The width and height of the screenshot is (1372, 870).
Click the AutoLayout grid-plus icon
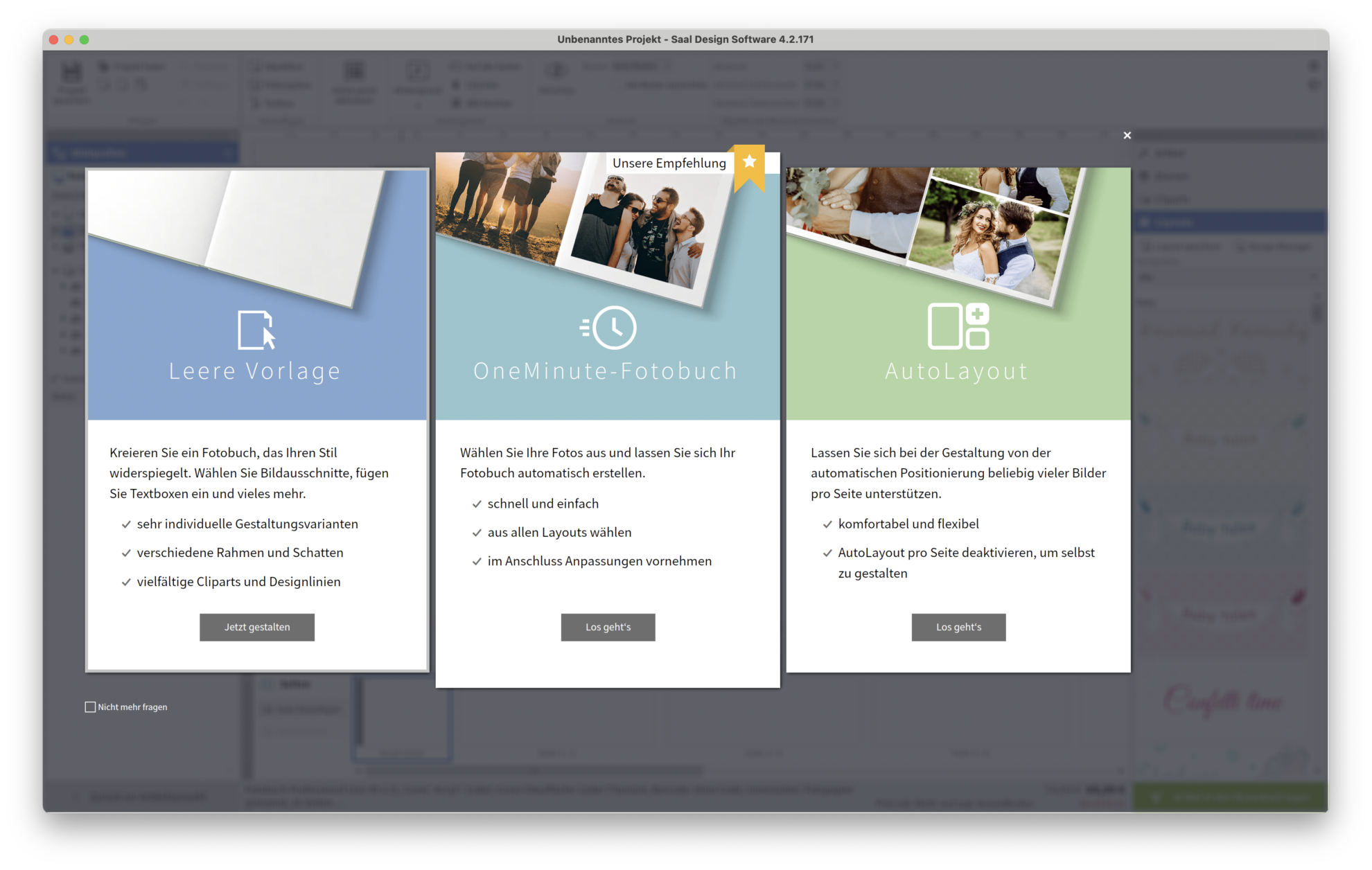coord(958,326)
